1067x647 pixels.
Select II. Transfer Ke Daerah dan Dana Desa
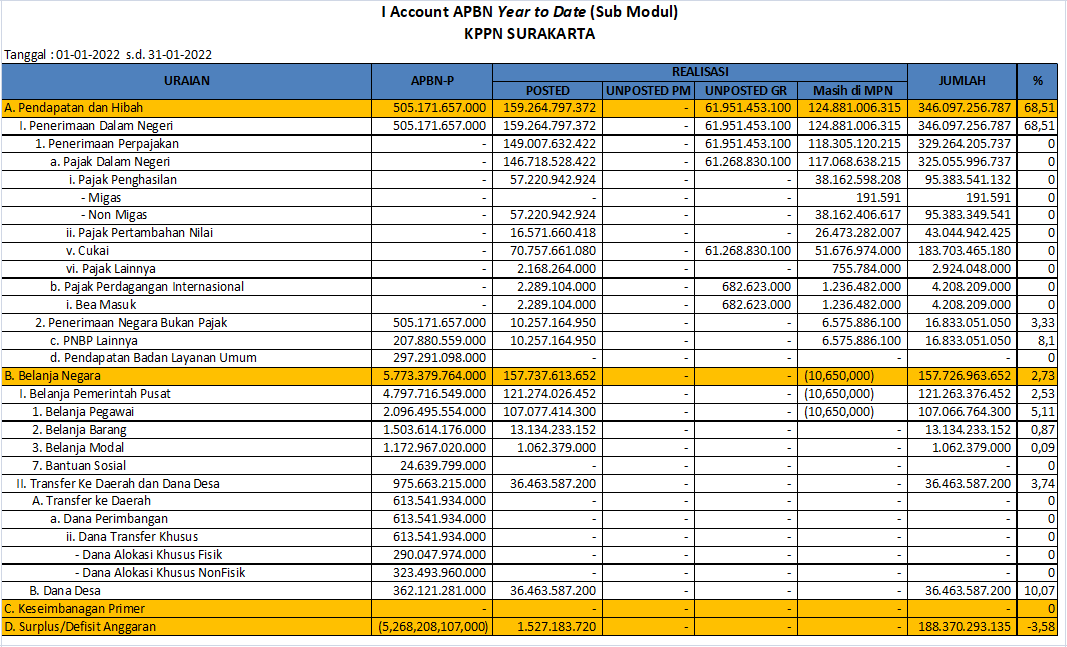pyautogui.click(x=118, y=484)
